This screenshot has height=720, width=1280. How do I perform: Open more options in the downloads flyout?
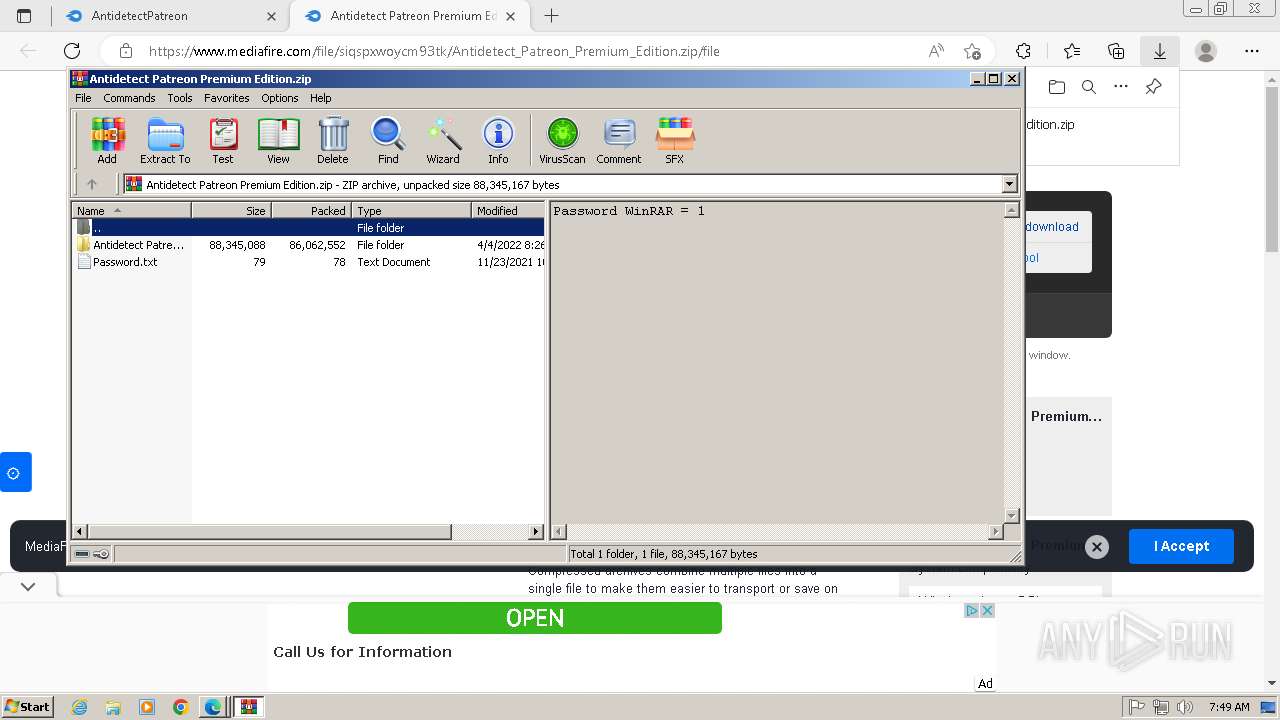coord(1121,87)
